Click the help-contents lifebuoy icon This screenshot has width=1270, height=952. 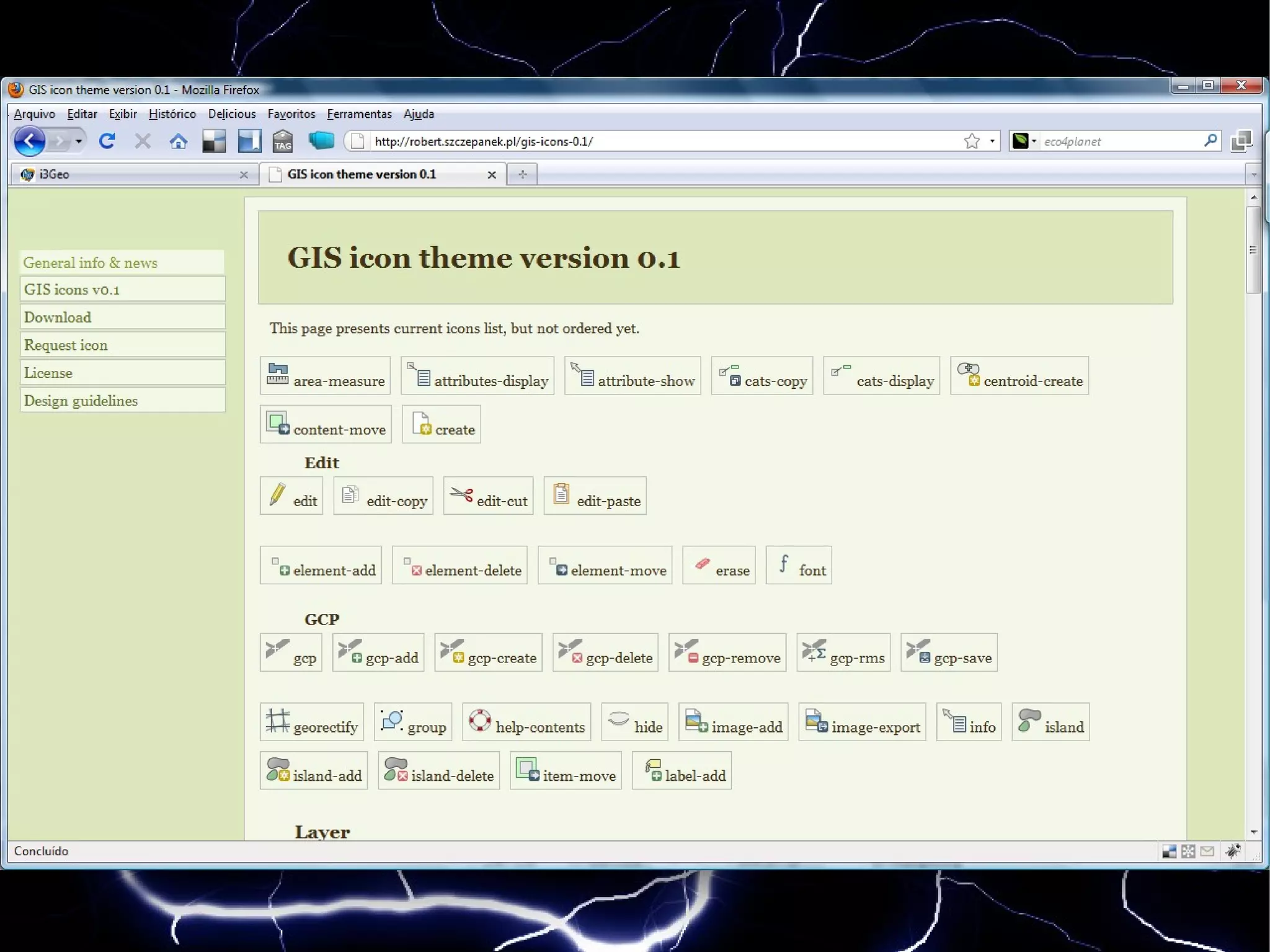(x=479, y=721)
